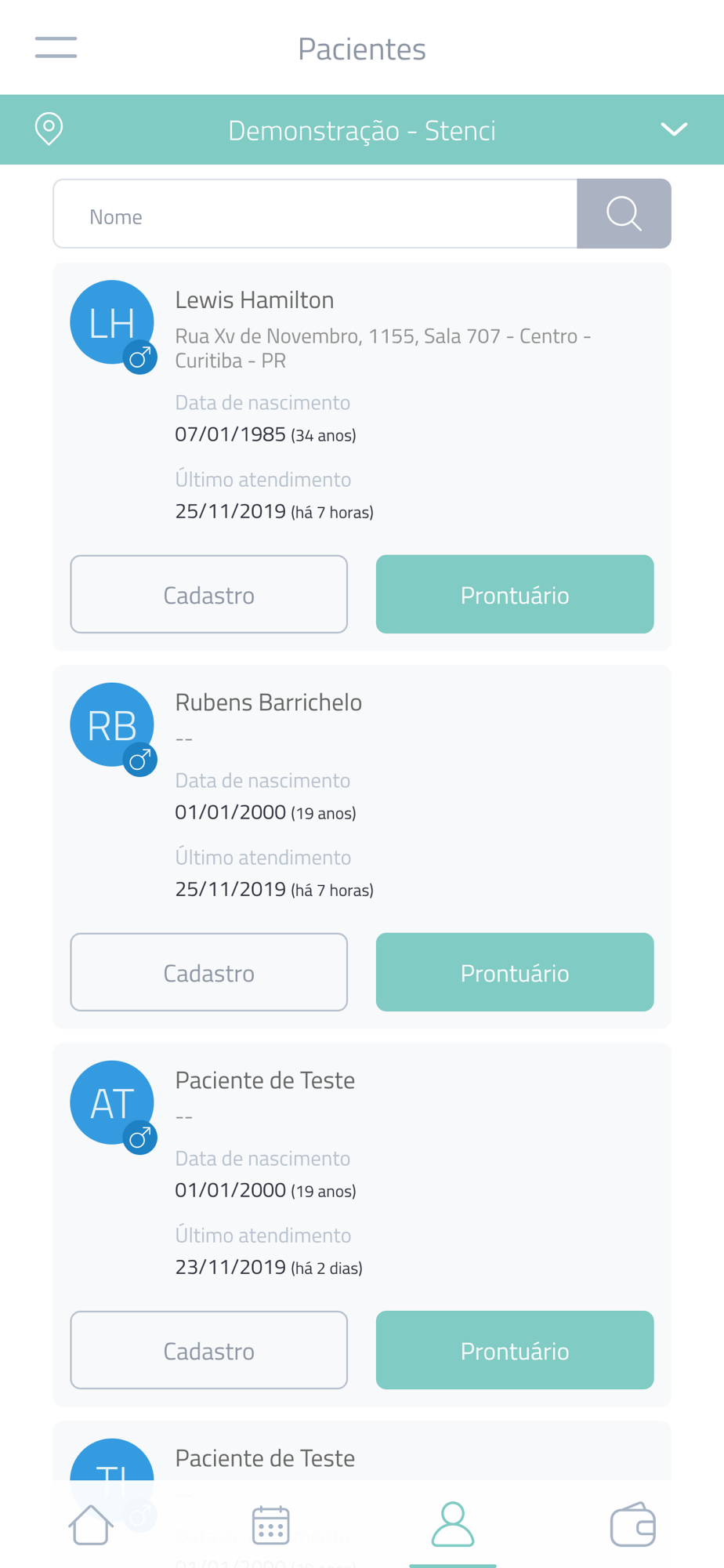Viewport: 724px width, 1568px height.
Task: Open the calendar tab icon
Action: pyautogui.click(x=271, y=1524)
